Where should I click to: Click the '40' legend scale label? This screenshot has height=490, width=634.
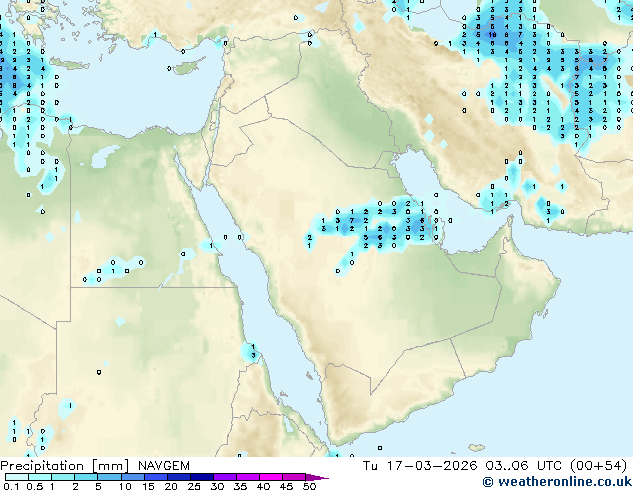[x=263, y=486]
